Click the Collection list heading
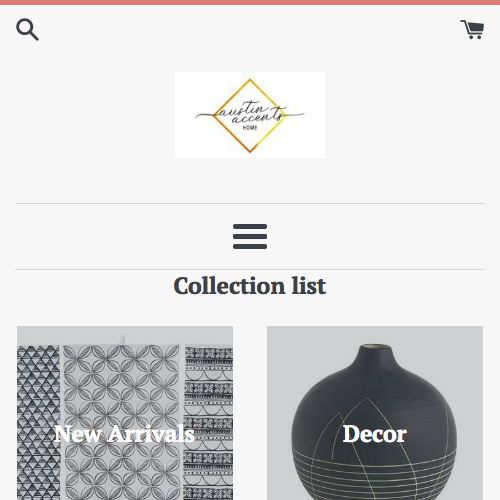 pos(250,286)
